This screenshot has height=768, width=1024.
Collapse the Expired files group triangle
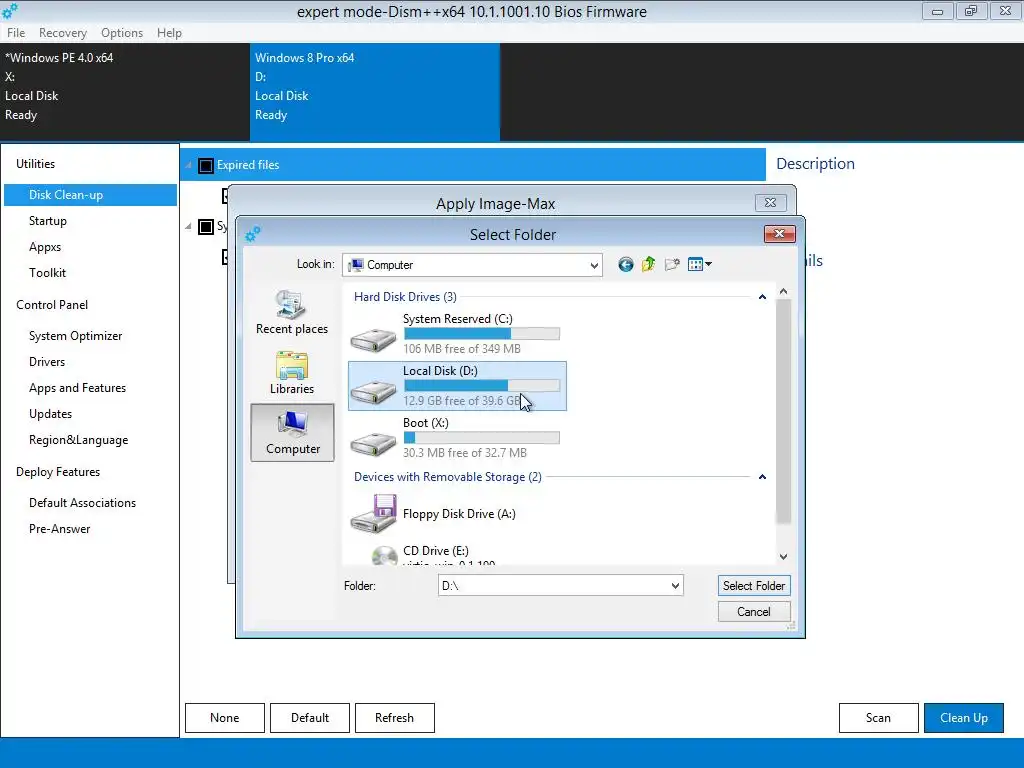[x=188, y=165]
